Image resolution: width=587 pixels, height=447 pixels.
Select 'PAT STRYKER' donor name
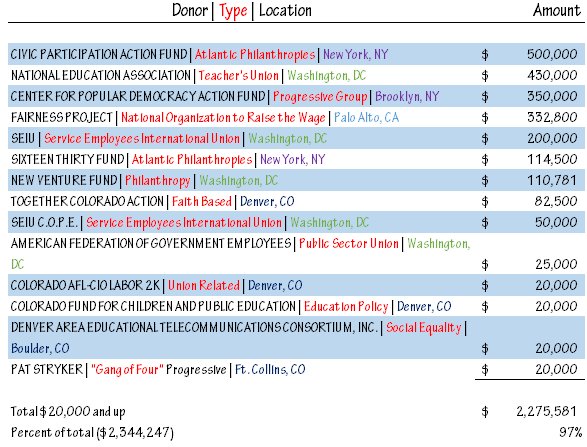click(x=47, y=370)
